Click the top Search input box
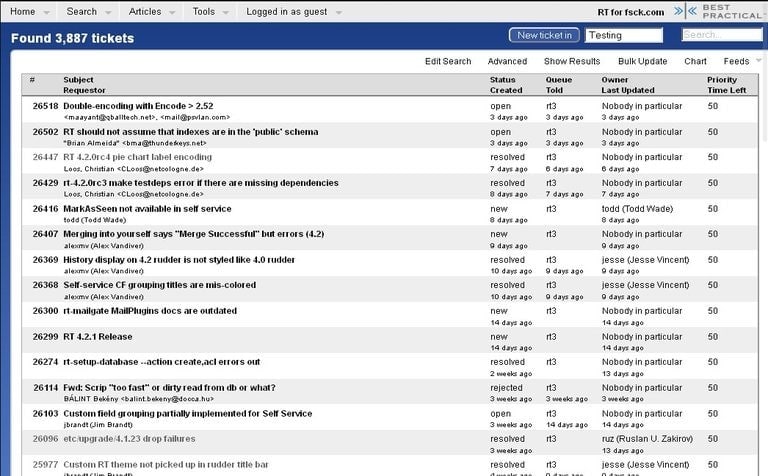The height and width of the screenshot is (476, 768). point(722,35)
